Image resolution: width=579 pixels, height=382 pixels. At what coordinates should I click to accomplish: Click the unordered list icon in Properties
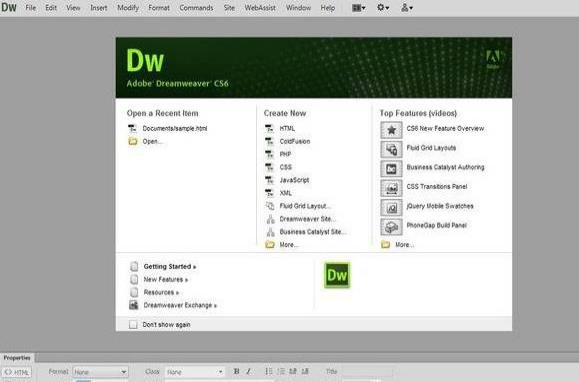[x=269, y=371]
